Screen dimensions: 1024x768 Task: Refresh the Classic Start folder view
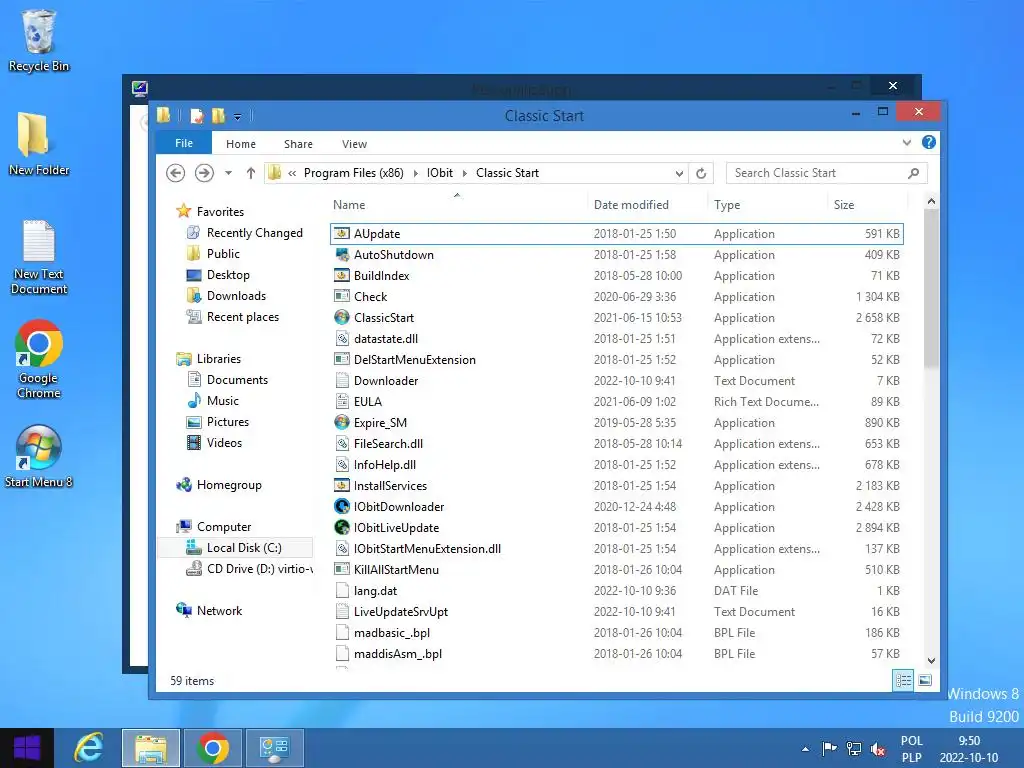click(x=701, y=173)
